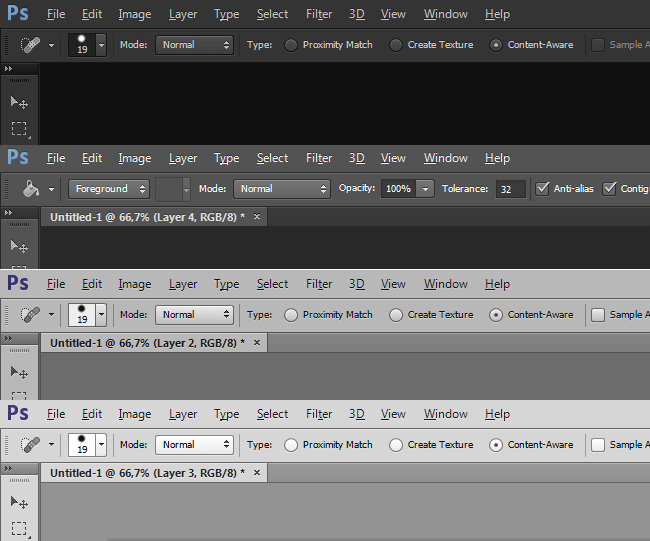Open tool preset arrow beside Paint Bucket icon
The height and width of the screenshot is (541, 650).
[51, 189]
